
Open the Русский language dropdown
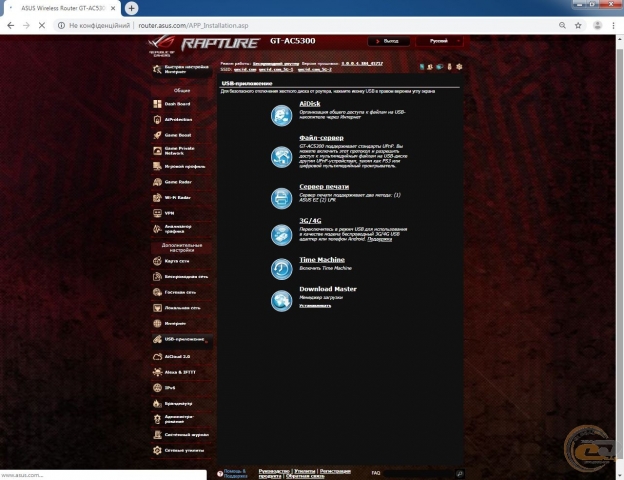point(439,41)
